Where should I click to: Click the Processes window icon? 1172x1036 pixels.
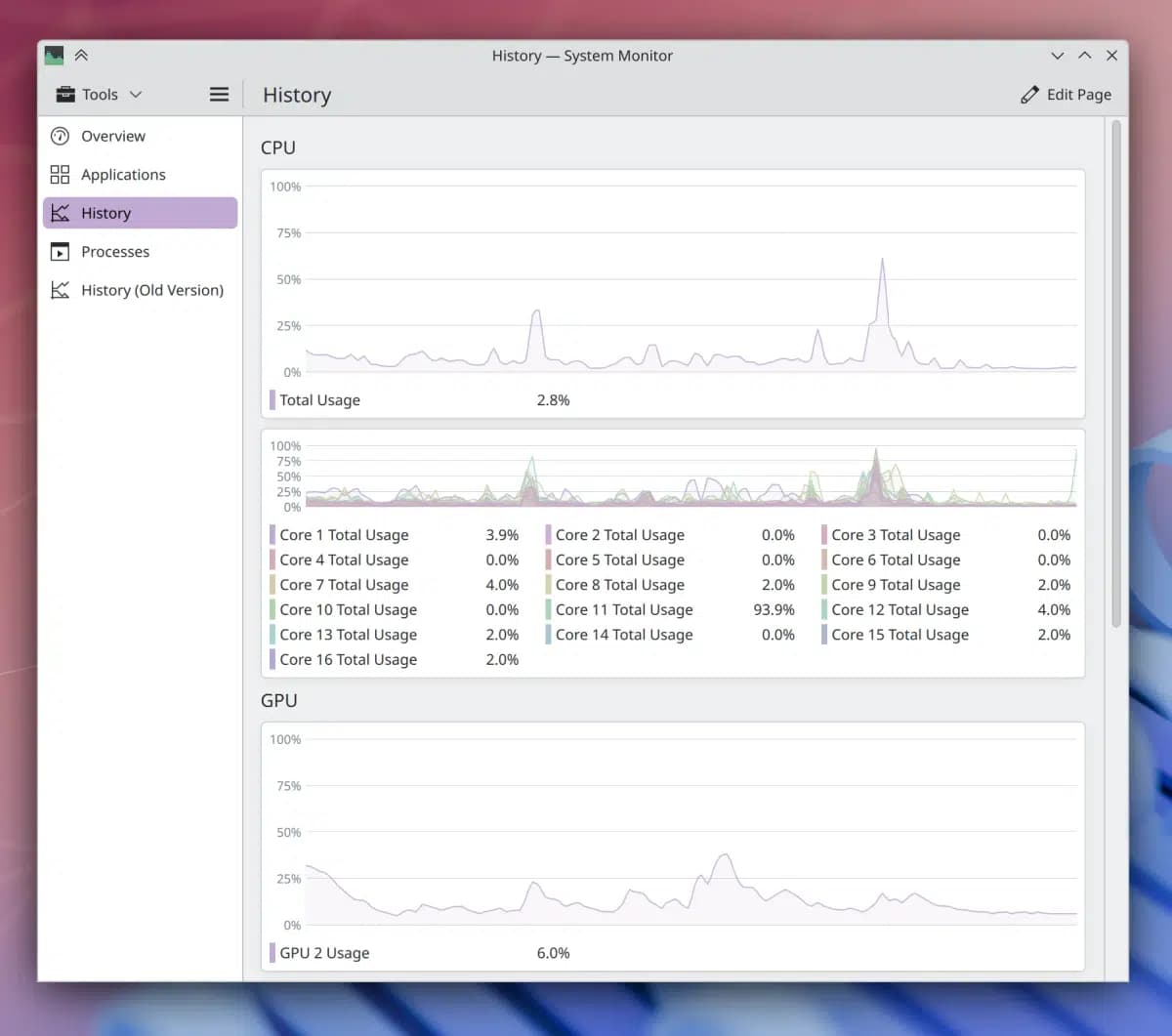[x=60, y=252]
